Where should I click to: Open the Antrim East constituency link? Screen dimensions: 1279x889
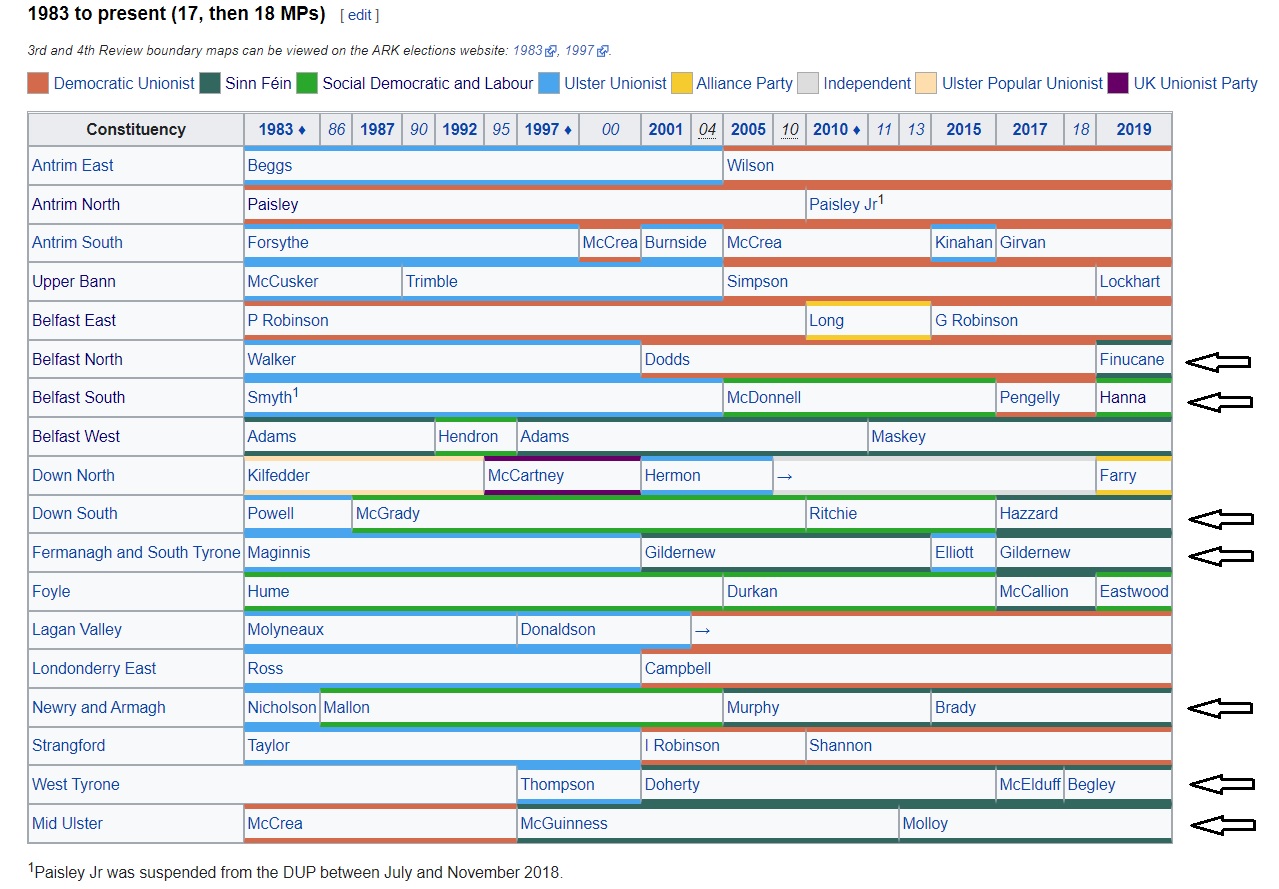(x=73, y=165)
